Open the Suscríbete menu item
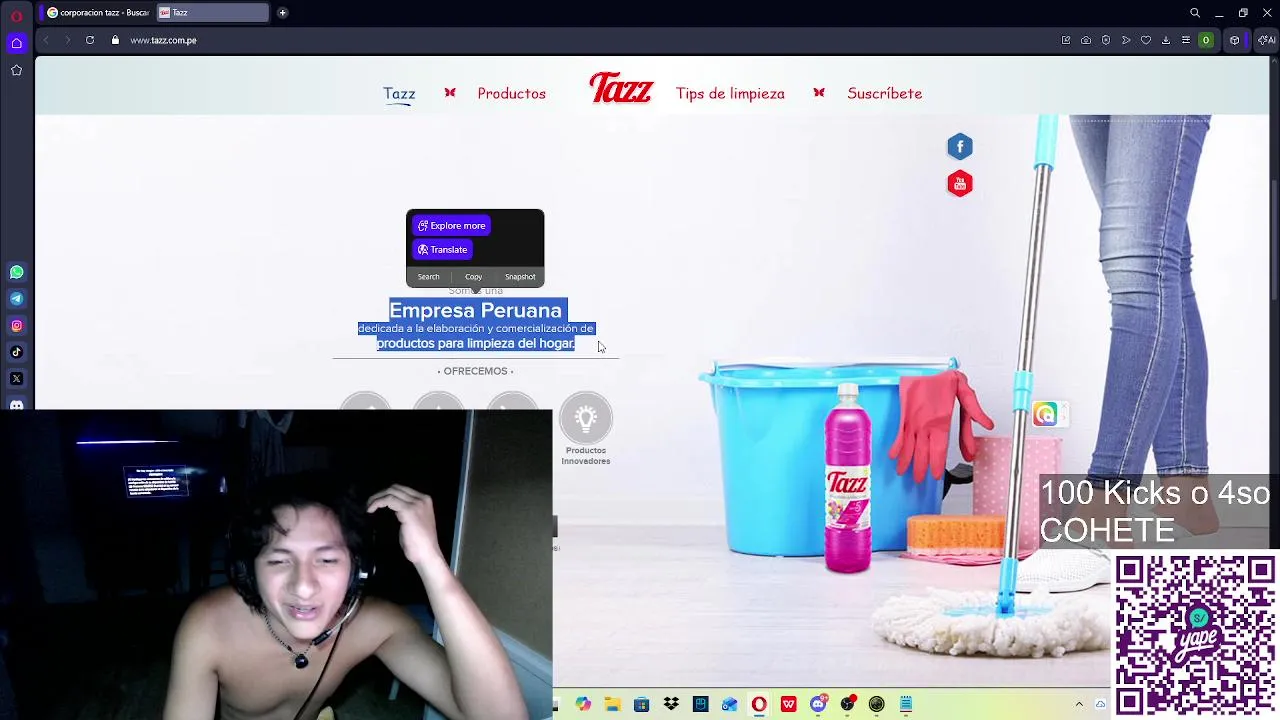The height and width of the screenshot is (720, 1280). pyautogui.click(x=884, y=93)
